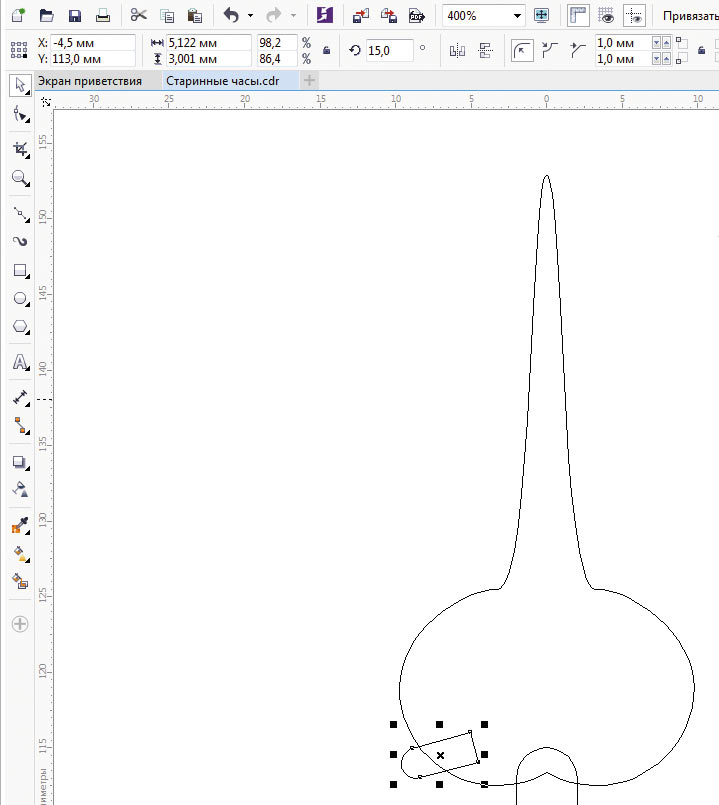Select the Pick tool
The width and height of the screenshot is (719, 805).
click(20, 85)
